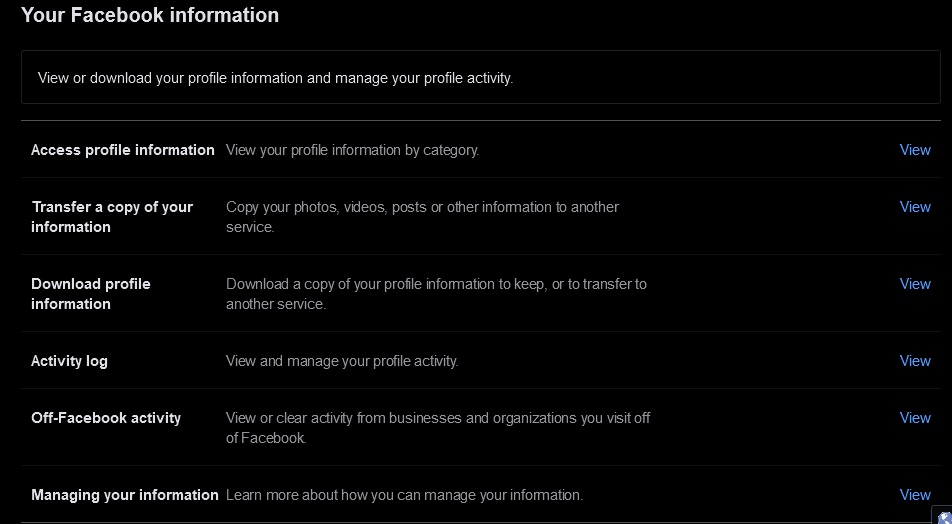
Task: Select the Off-Facebook activity row title
Action: click(106, 418)
